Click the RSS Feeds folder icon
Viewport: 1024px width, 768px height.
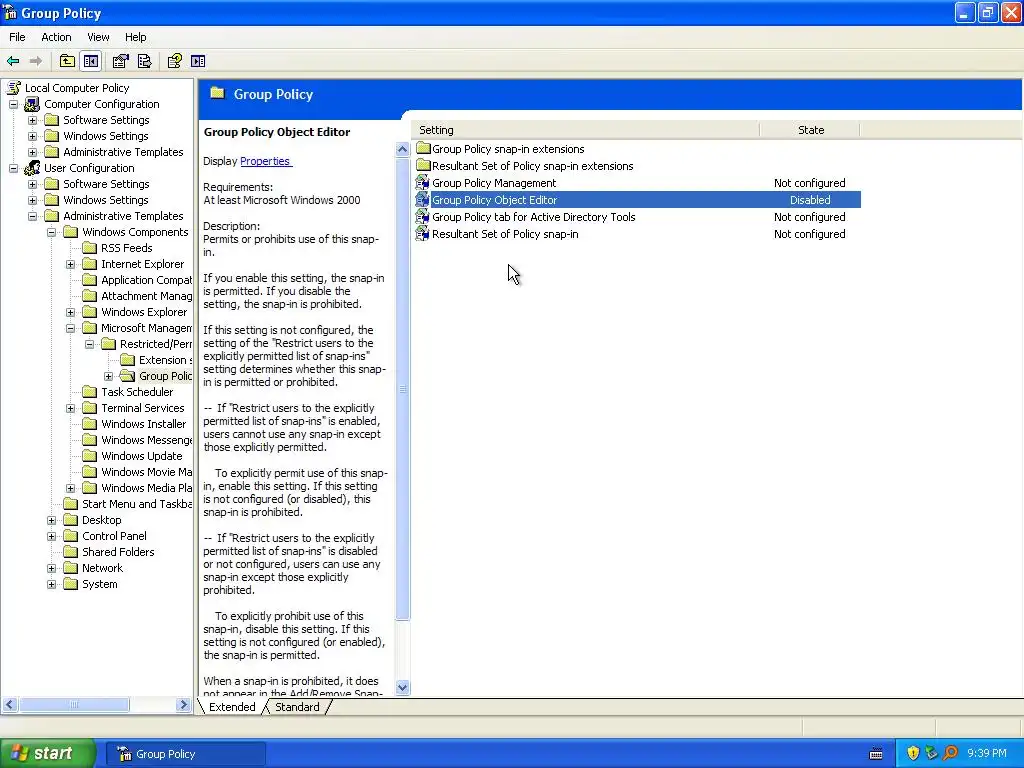[89, 248]
